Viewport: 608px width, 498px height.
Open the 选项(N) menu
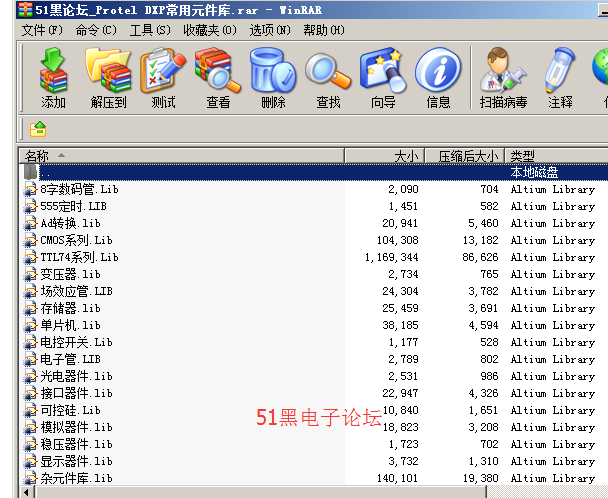pyautogui.click(x=270, y=30)
